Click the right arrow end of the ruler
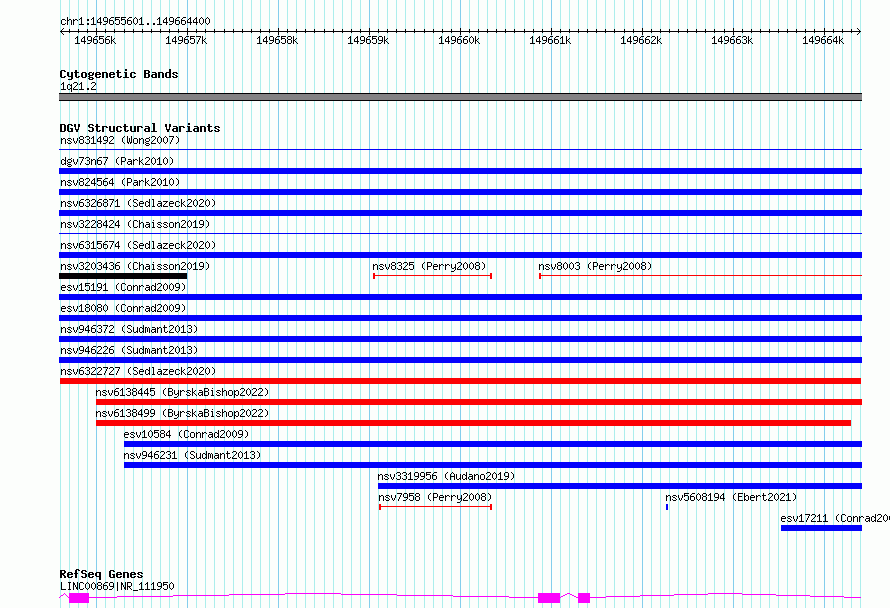This screenshot has height=608, width=890. (x=859, y=32)
